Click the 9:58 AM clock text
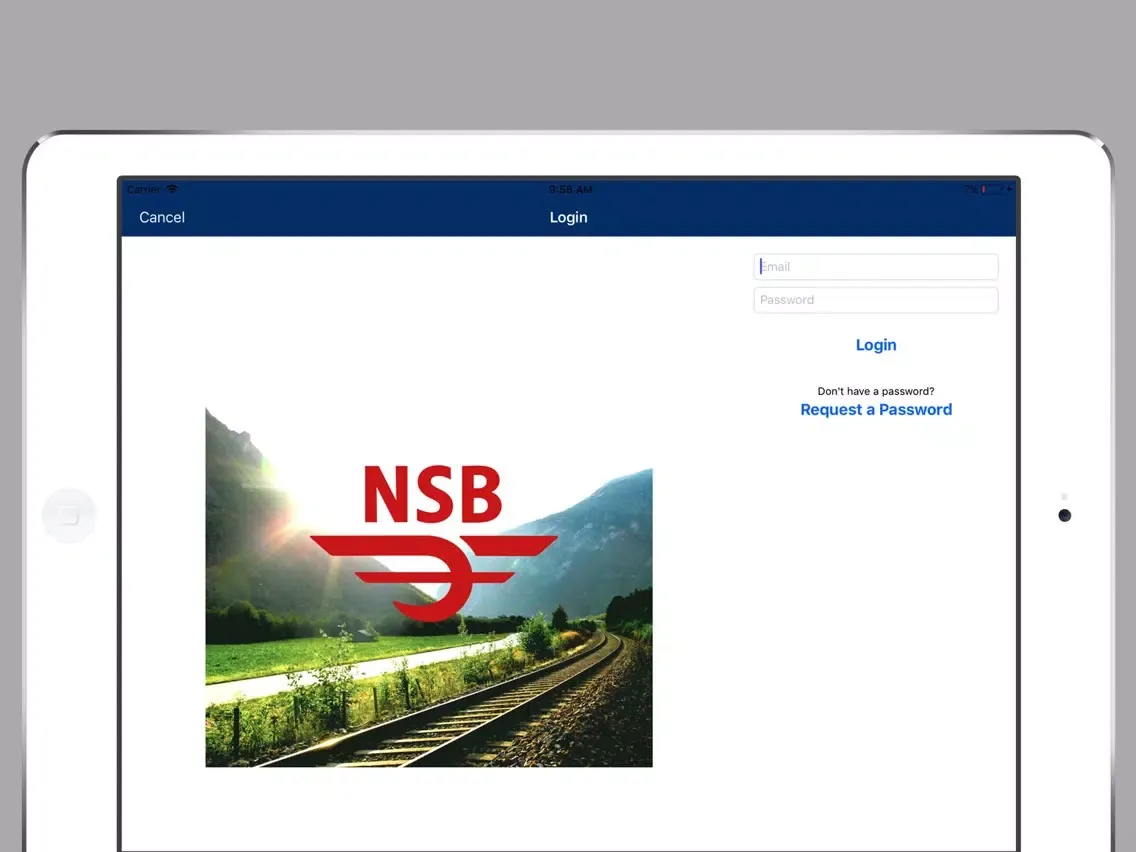1136x852 pixels. pyautogui.click(x=570, y=190)
